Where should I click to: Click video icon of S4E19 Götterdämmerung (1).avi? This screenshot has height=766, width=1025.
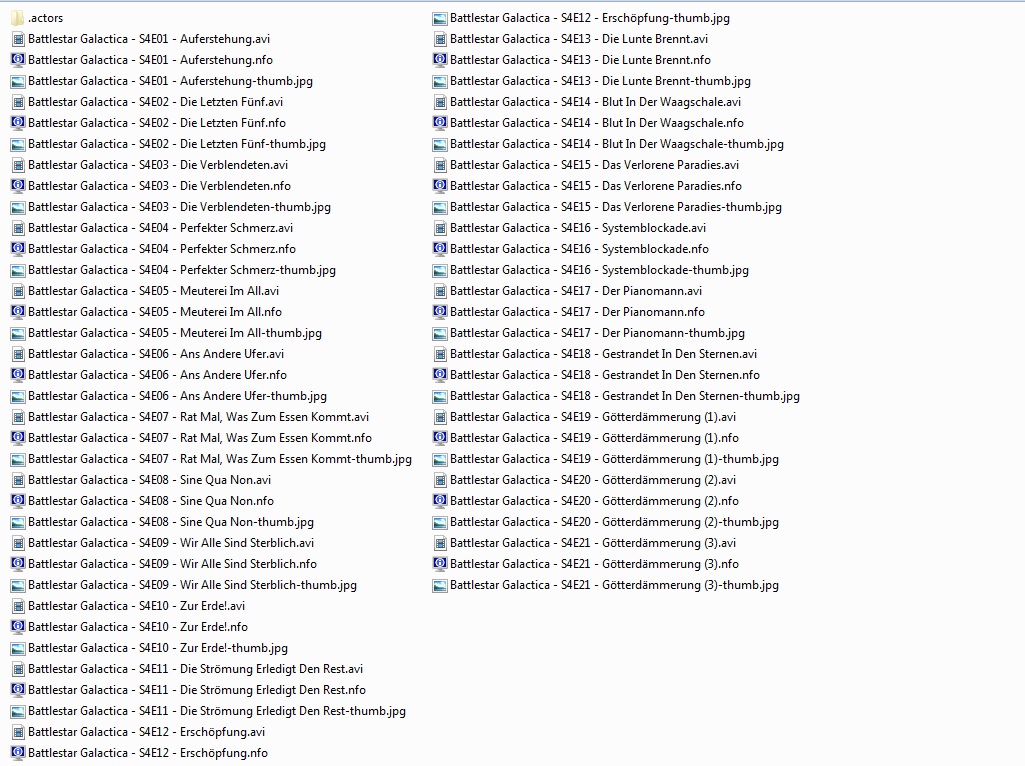coord(440,417)
